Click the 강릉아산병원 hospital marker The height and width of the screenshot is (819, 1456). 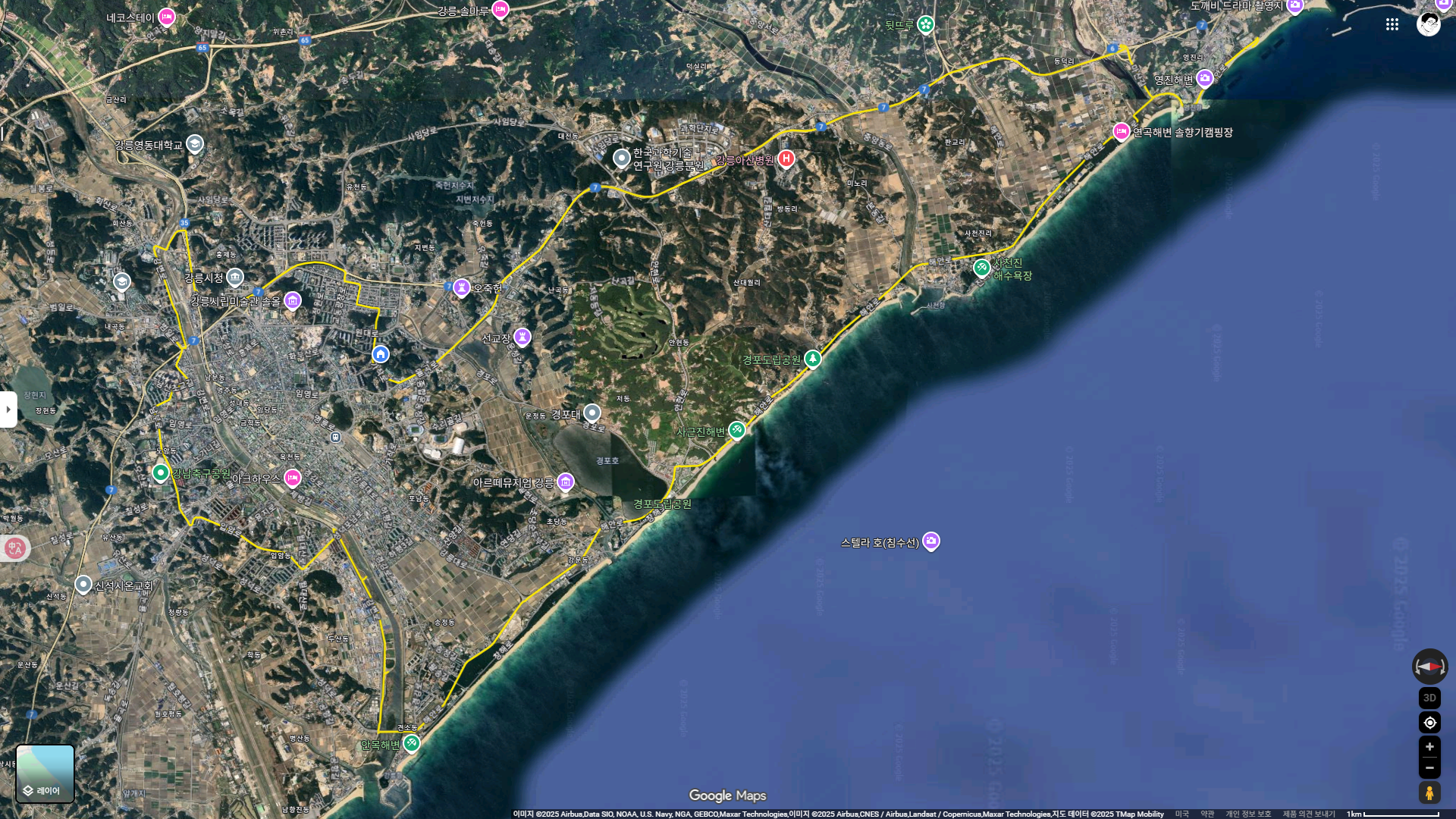(x=786, y=158)
